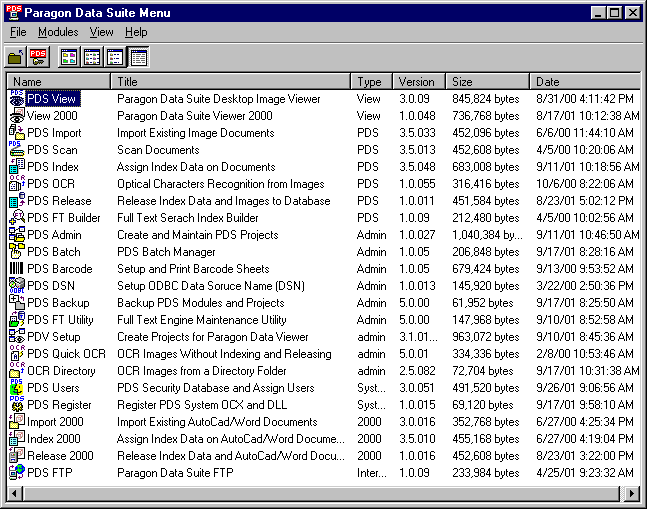
Task: Select the PDS Barcode module icon
Action: pos(17,269)
